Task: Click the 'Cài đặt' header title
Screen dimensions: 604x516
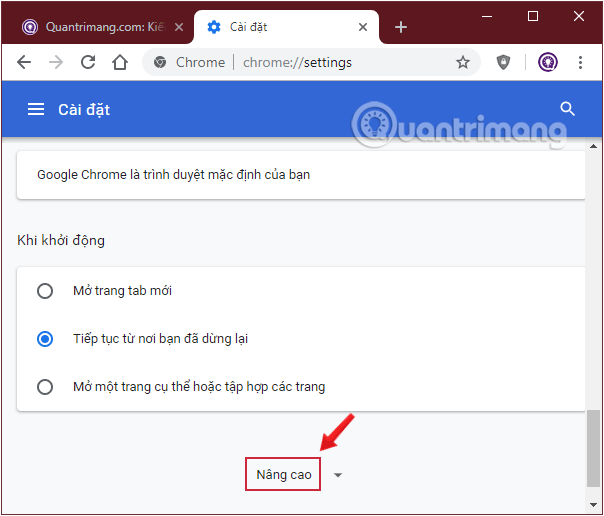Action: 84,110
